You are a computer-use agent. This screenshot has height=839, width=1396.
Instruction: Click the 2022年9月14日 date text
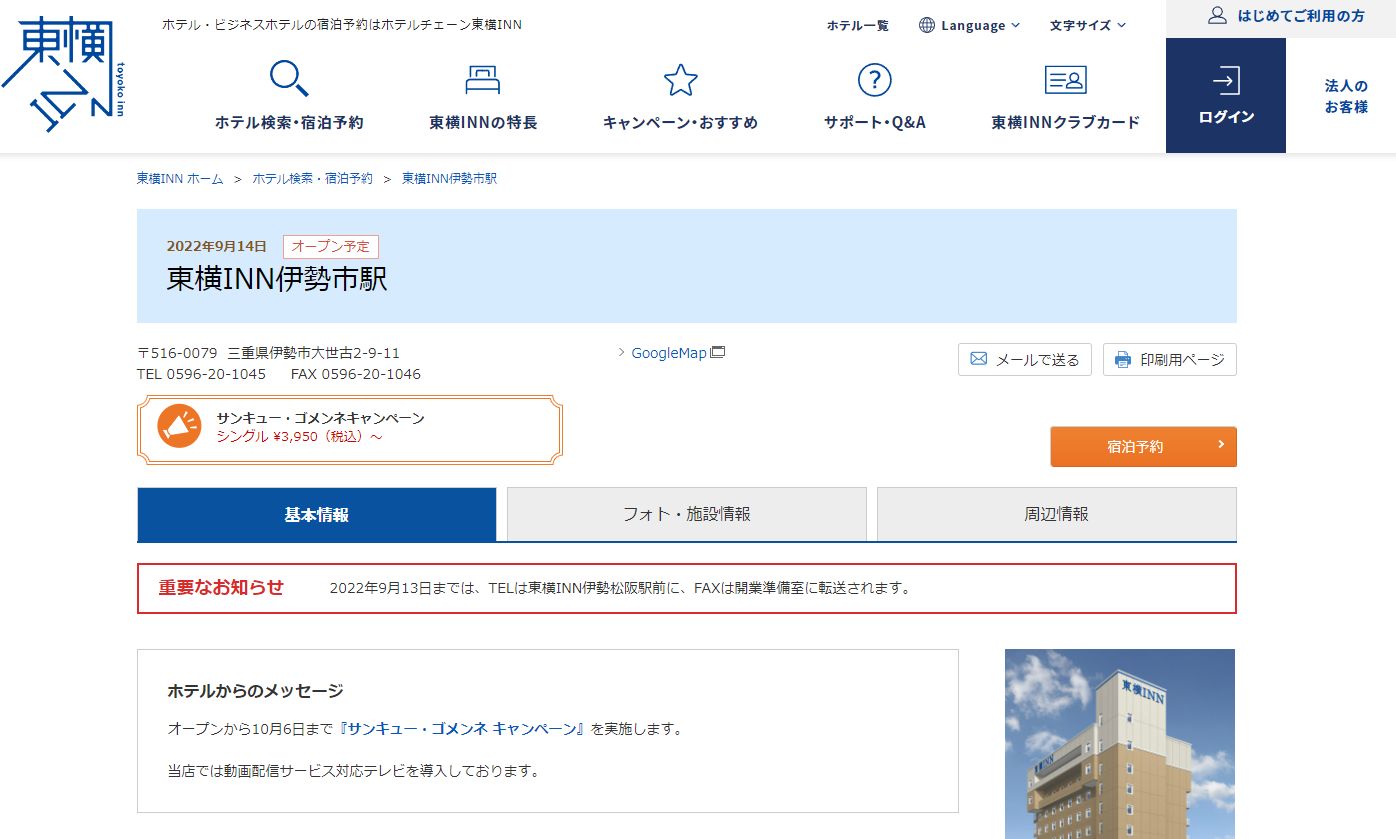click(217, 246)
